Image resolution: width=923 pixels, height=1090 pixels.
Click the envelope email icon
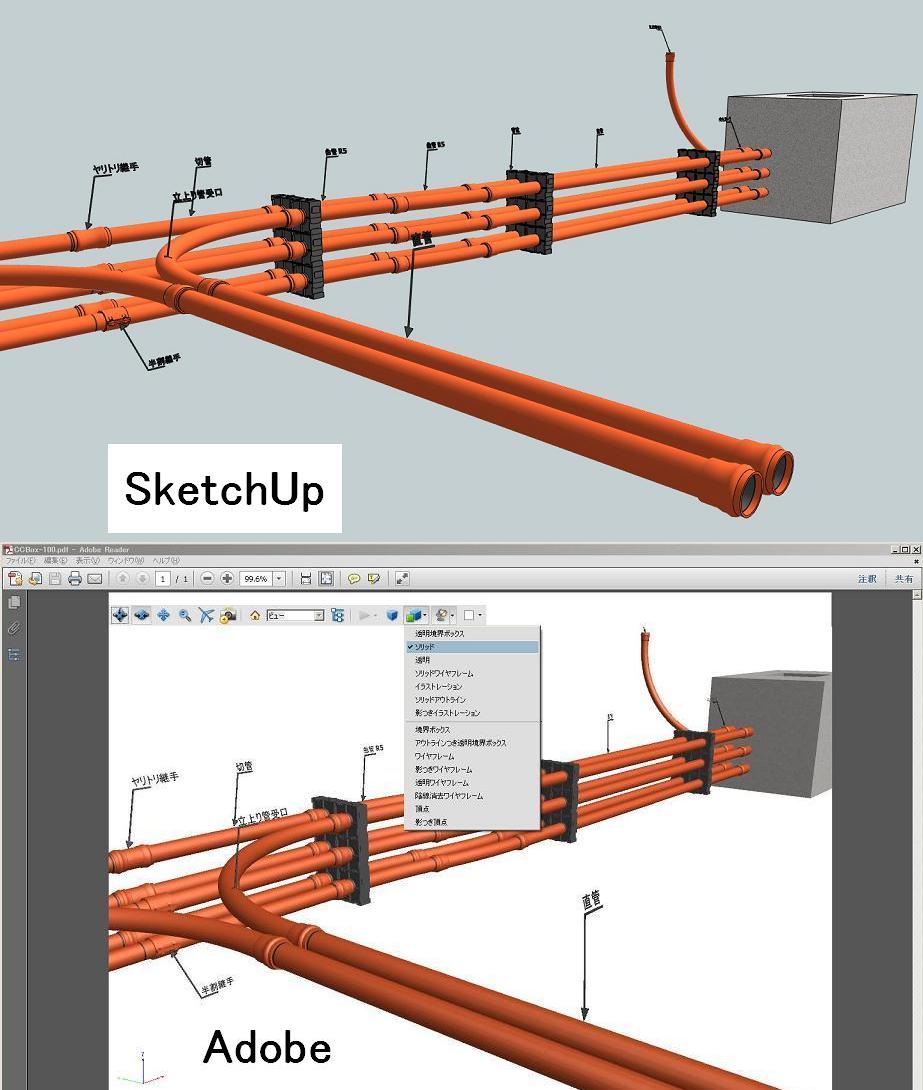(x=95, y=578)
